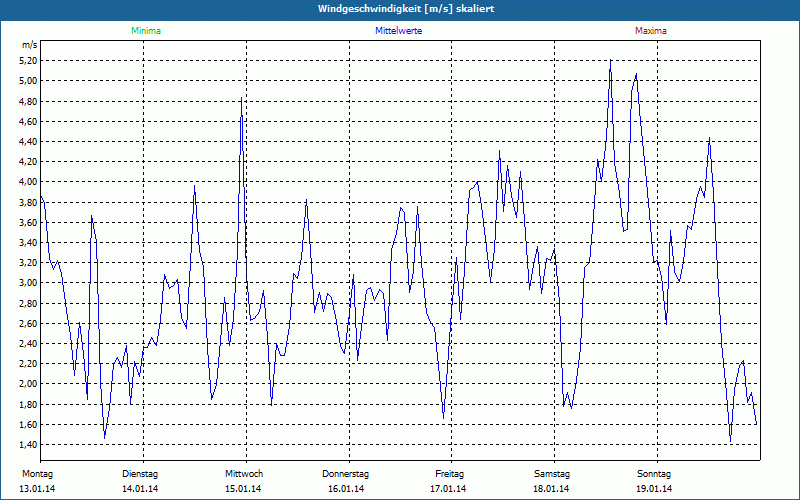Click the 5,20 y-axis value
Viewport: 800px width, 500px height.
click(29, 61)
